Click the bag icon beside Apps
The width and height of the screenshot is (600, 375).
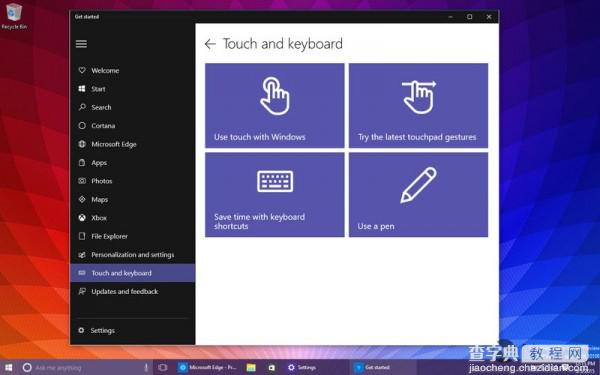click(82, 162)
